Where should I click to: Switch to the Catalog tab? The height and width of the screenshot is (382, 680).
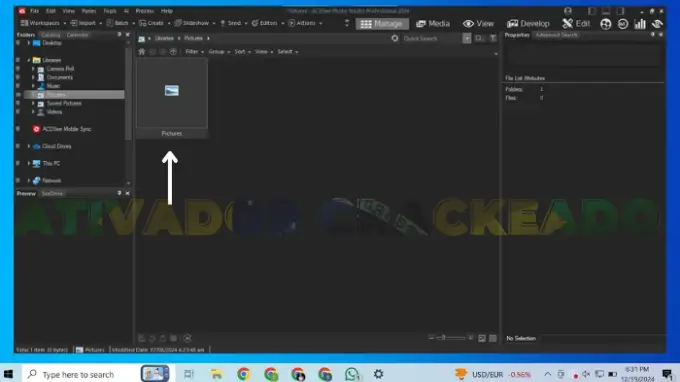50,35
